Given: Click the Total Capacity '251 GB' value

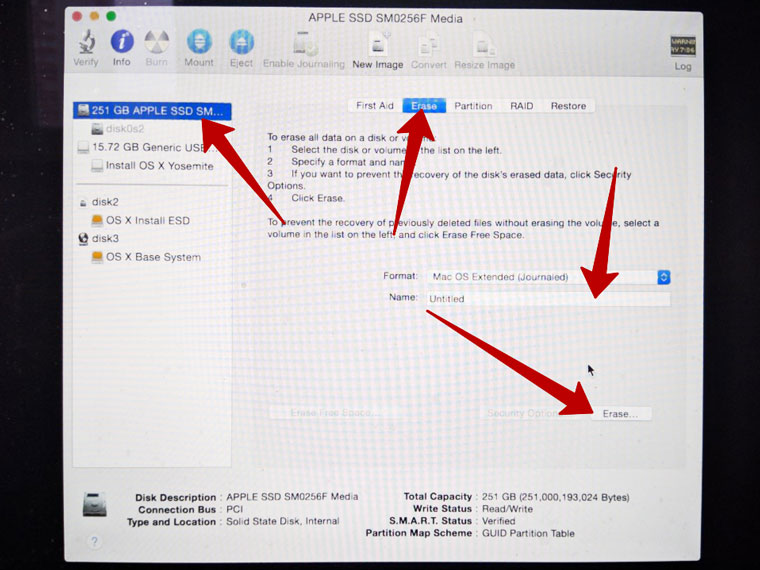Looking at the screenshot, I should pyautogui.click(x=555, y=497).
